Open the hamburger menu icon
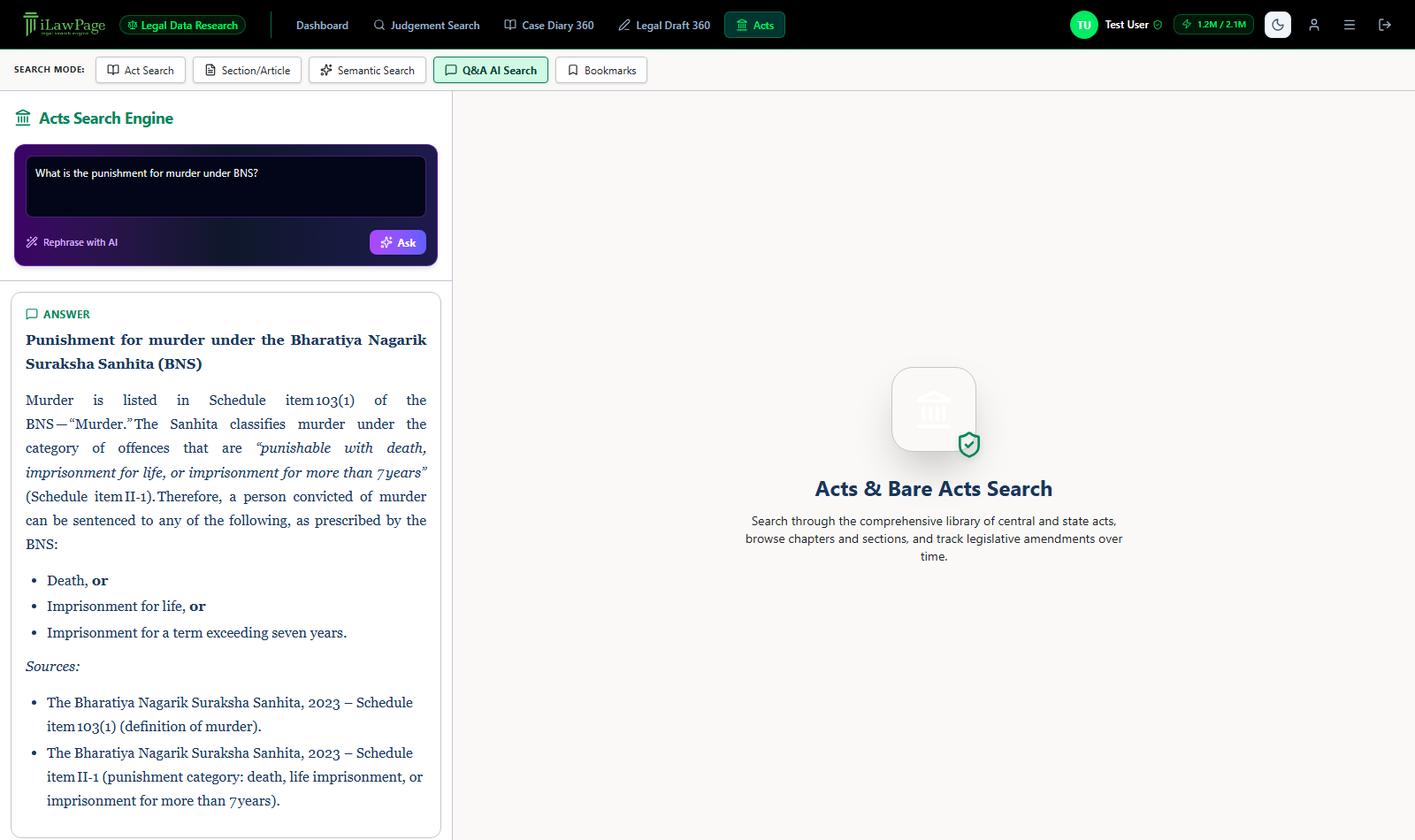 (1350, 25)
